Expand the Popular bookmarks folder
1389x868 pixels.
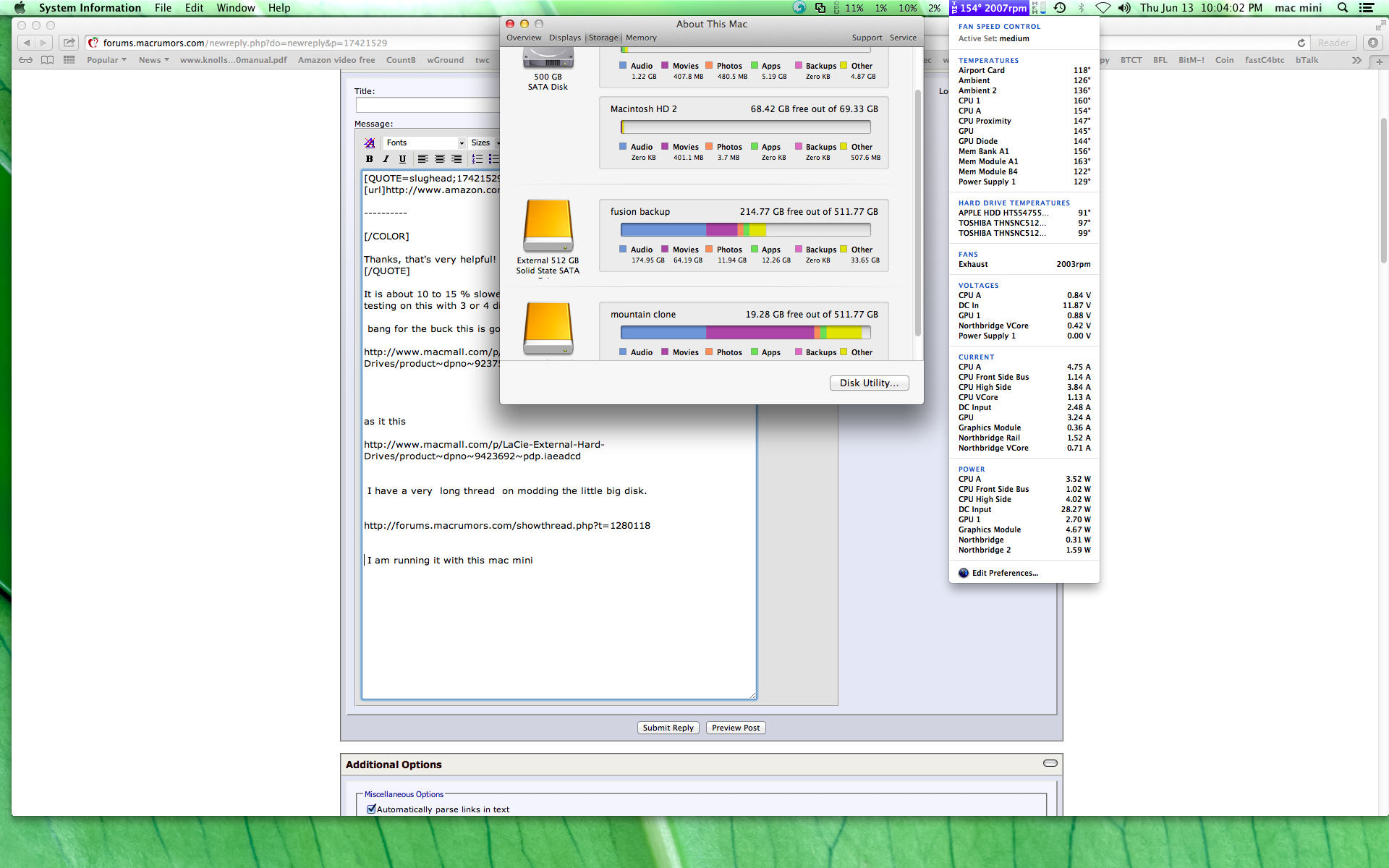coord(106,60)
